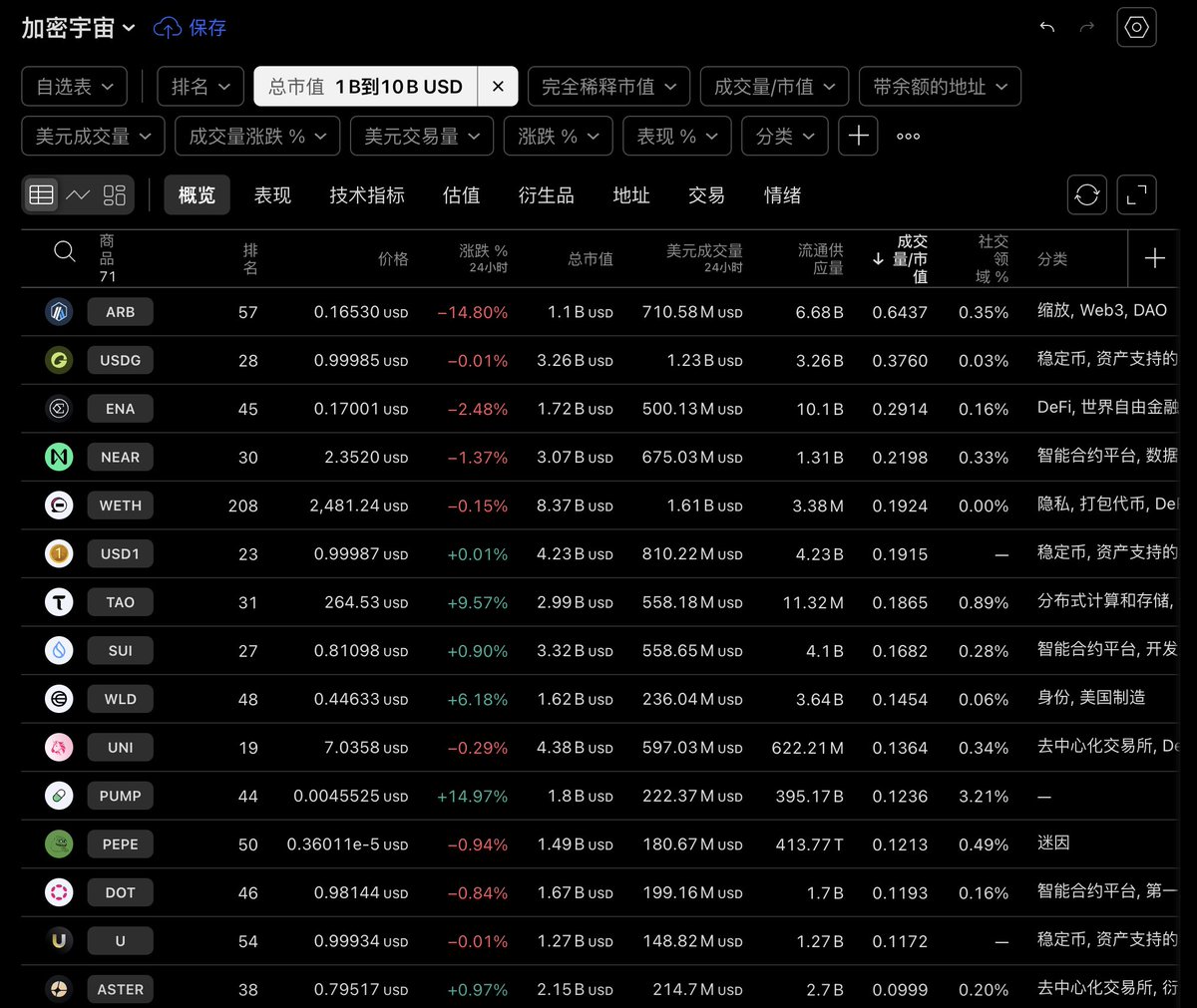Image resolution: width=1197 pixels, height=1008 pixels.
Task: Open the 带余额的地址 filter dropdown
Action: click(940, 87)
